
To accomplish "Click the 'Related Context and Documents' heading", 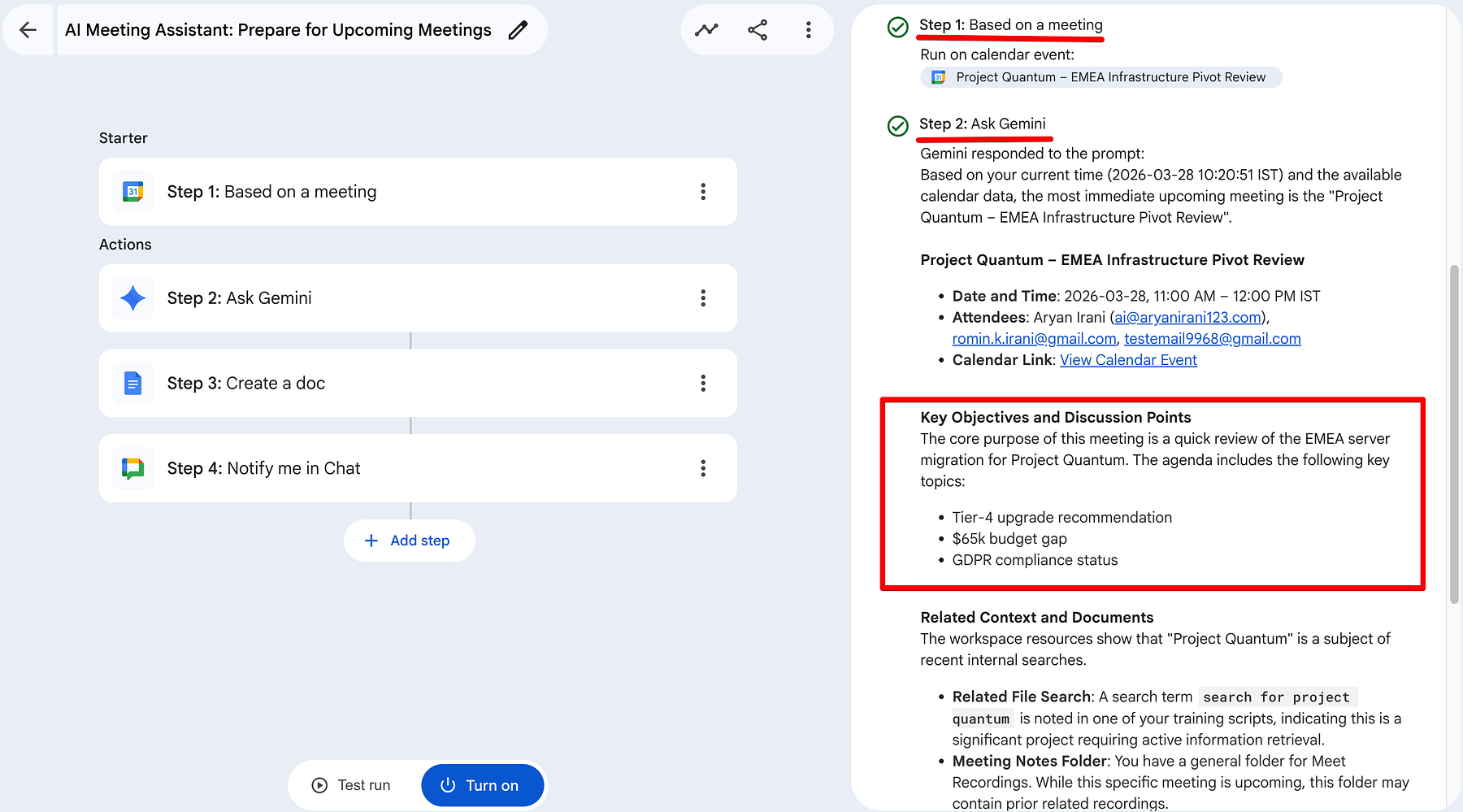I will tap(1037, 618).
